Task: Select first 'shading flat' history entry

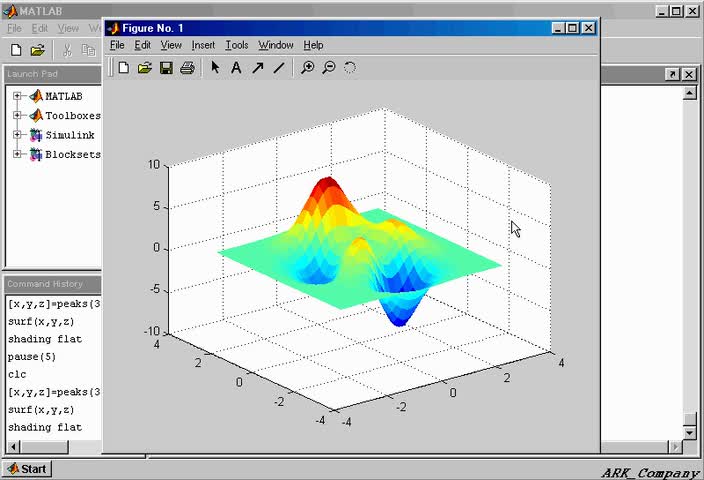Action: (45, 339)
